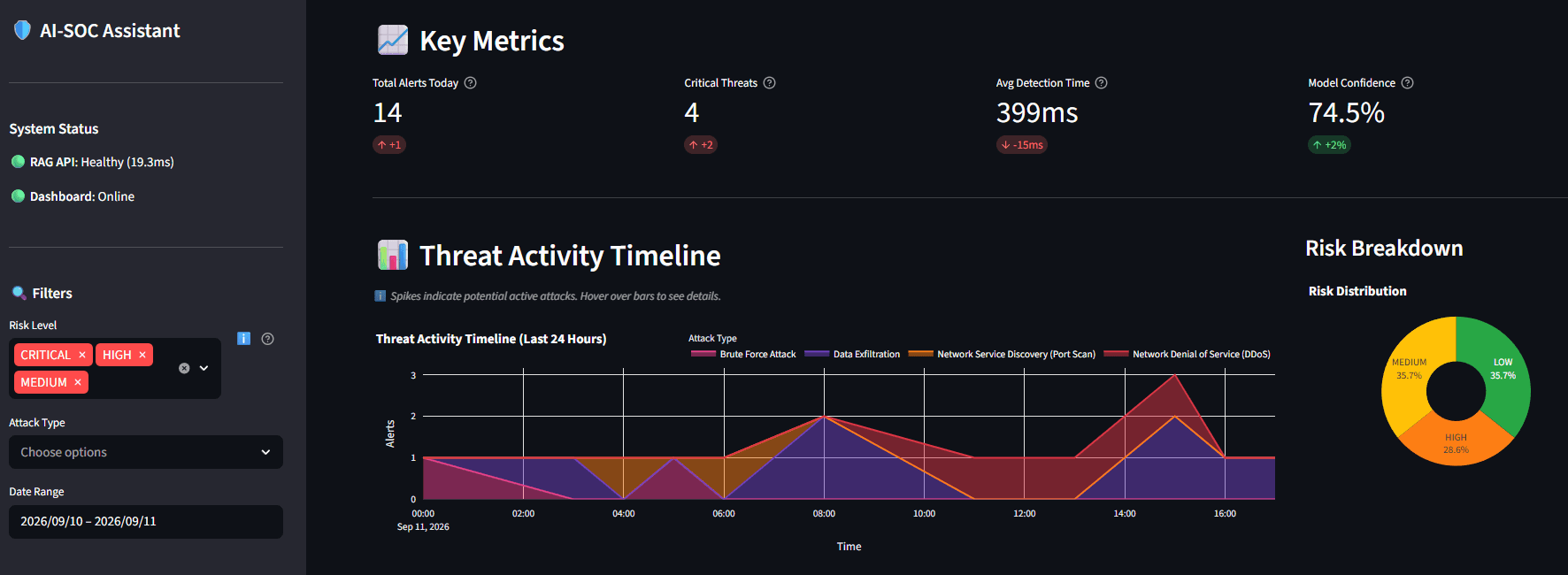Click the help icon beside Avg Detection Time
Screen dimensions: 1568x575
[1102, 83]
